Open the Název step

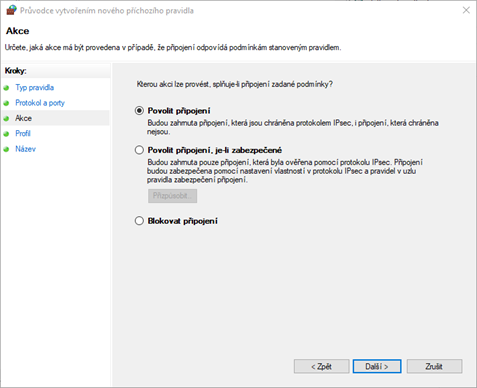(x=25, y=149)
